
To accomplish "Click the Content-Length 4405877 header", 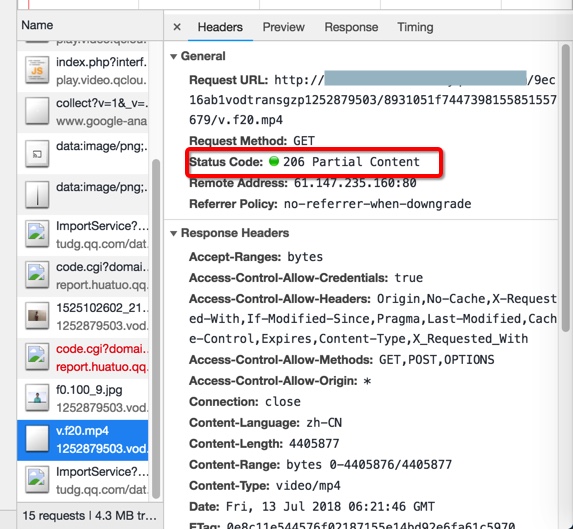I will click(x=264, y=444).
